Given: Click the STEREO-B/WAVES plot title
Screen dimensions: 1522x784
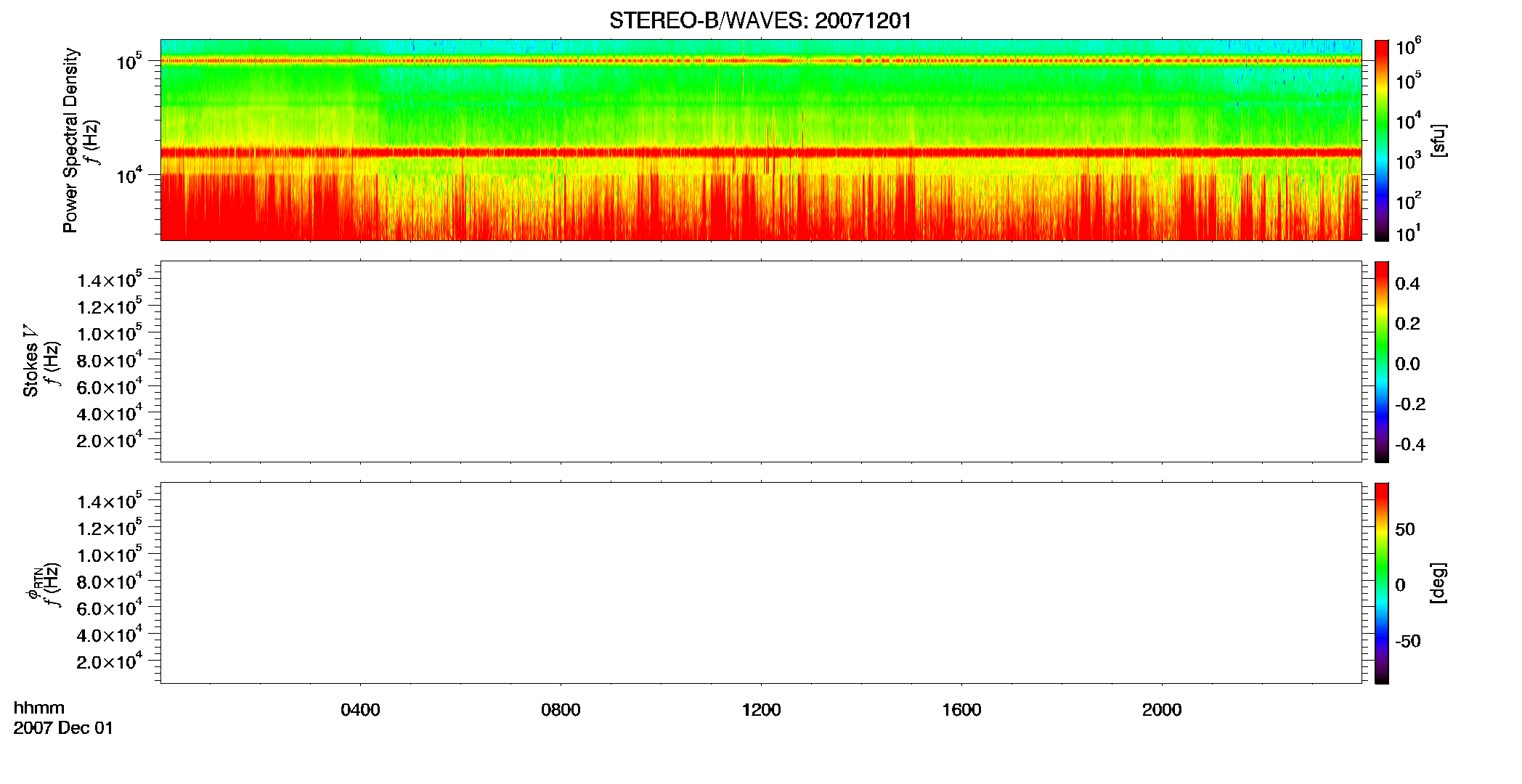Looking at the screenshot, I should tap(760, 20).
